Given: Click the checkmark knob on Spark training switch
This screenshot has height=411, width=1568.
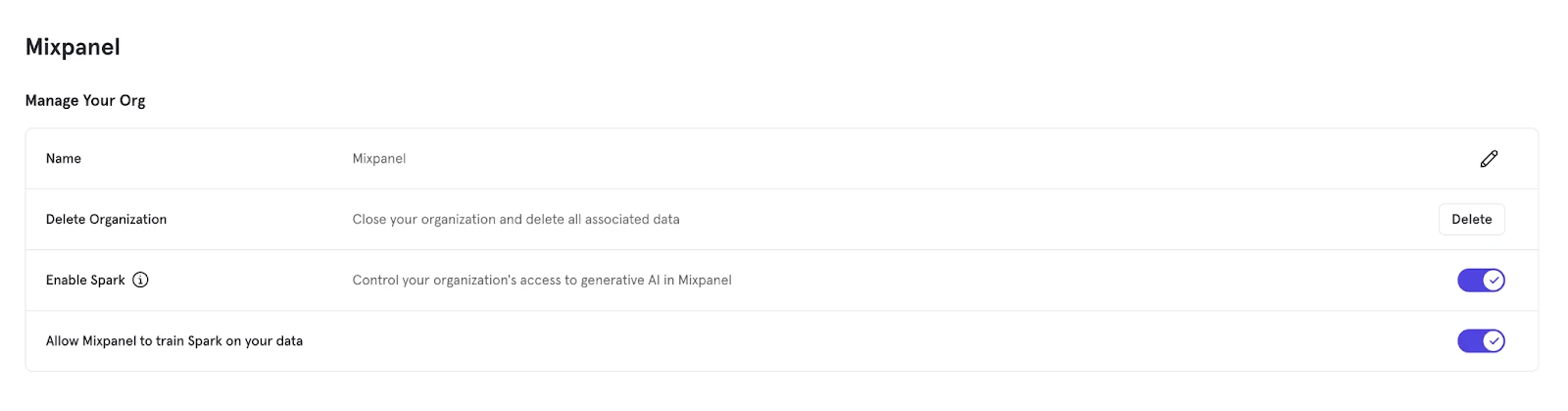Looking at the screenshot, I should [1494, 341].
